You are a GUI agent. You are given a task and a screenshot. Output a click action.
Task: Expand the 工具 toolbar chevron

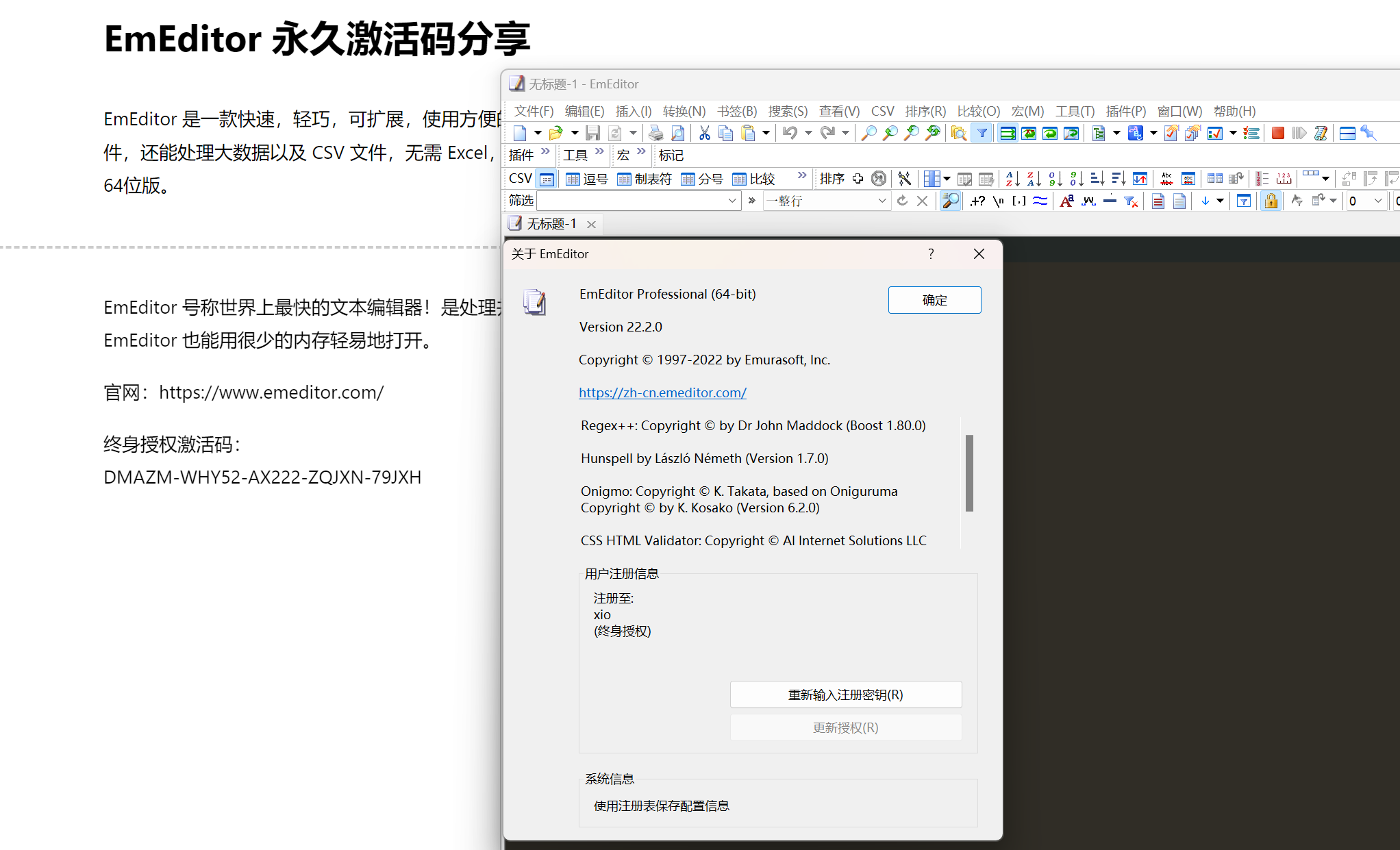[x=599, y=151]
